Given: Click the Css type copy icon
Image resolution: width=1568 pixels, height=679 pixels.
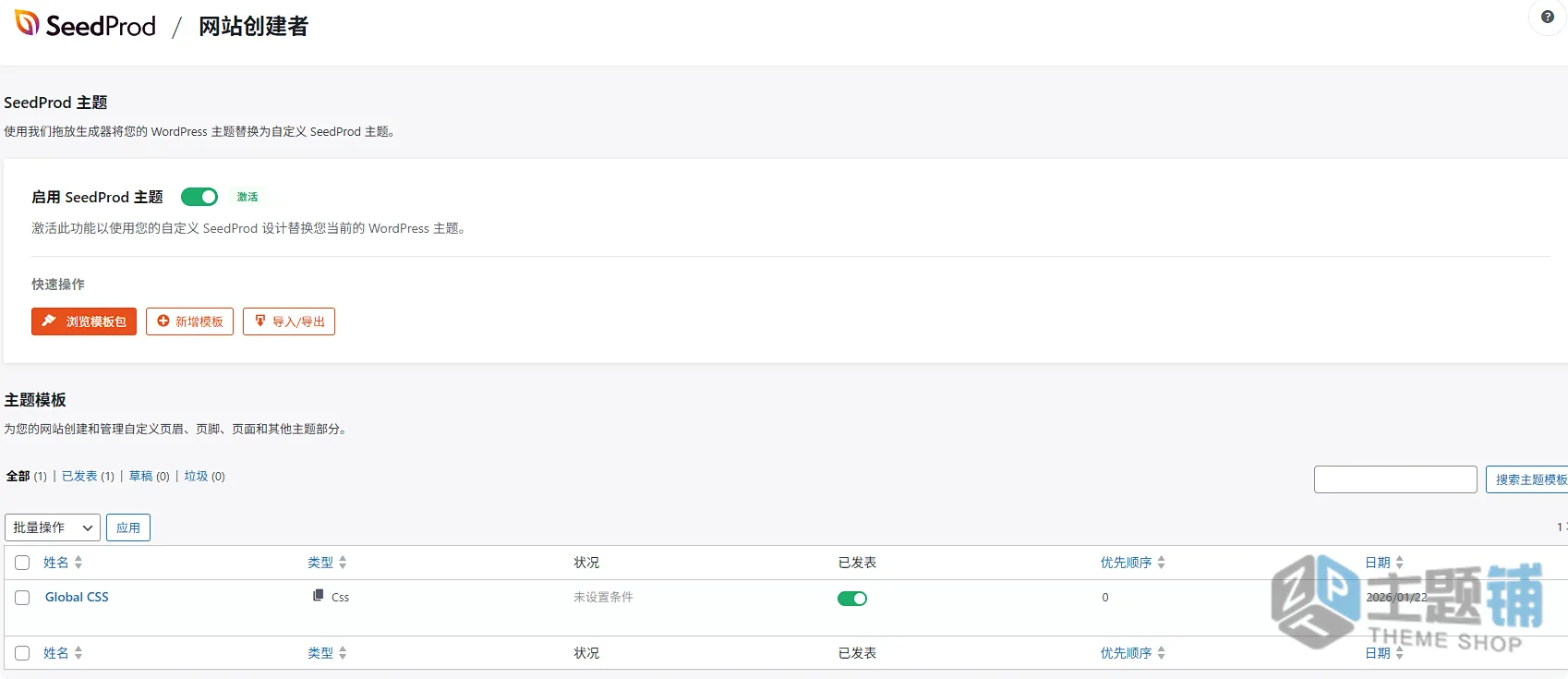Looking at the screenshot, I should 319,596.
